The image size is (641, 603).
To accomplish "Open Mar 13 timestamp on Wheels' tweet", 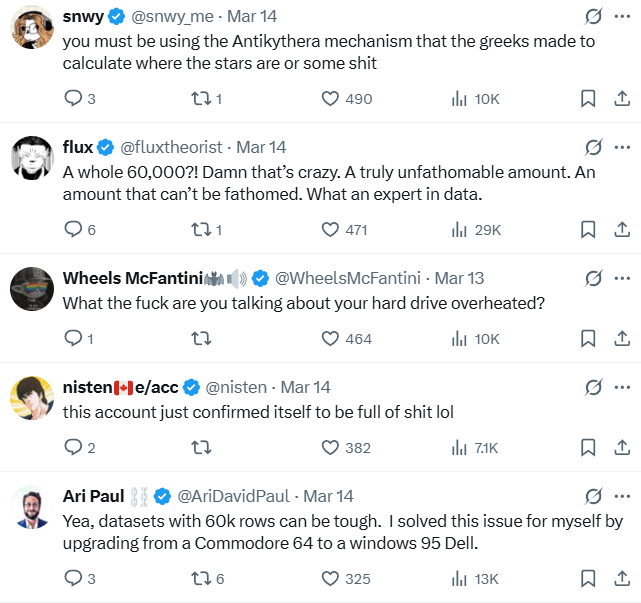I will [459, 277].
